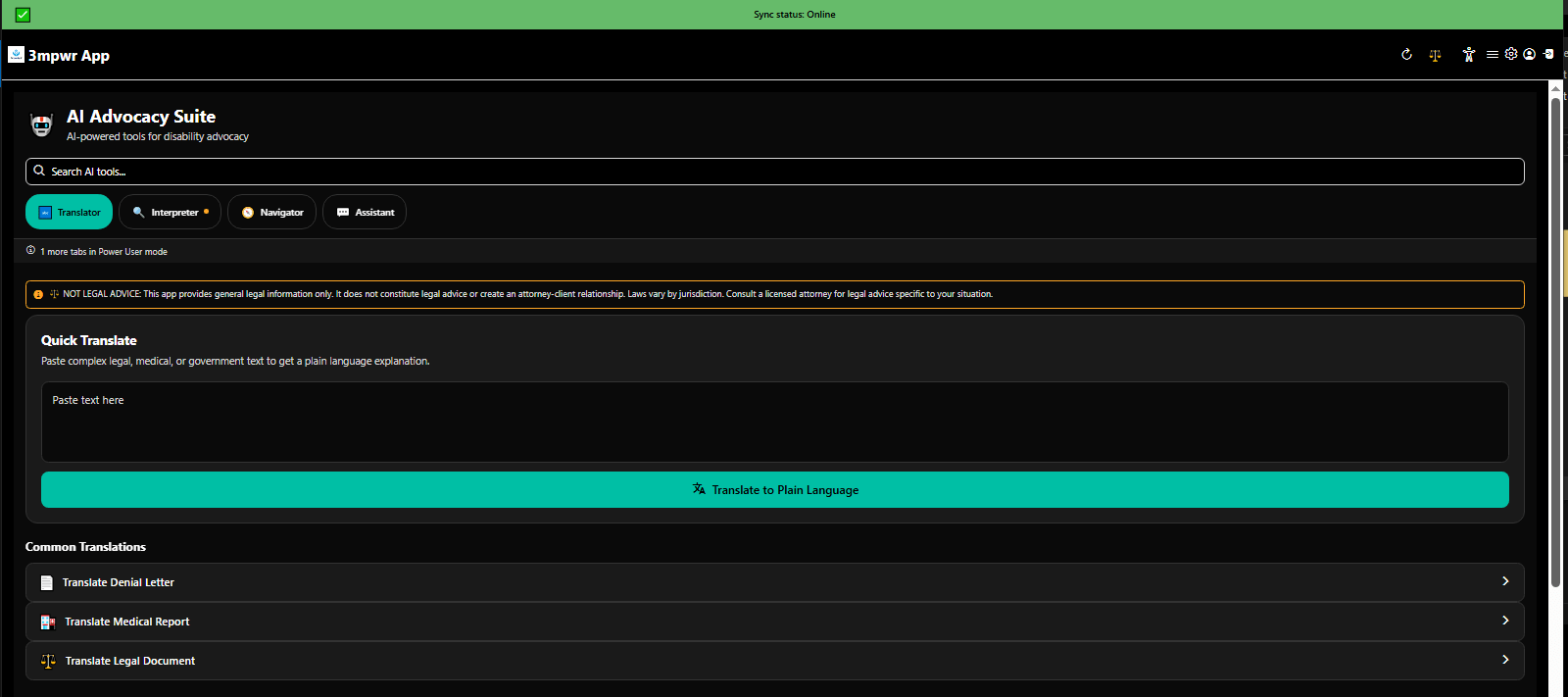Viewport: 1568px width, 697px height.
Task: Click the 3mpwr App logo icon
Action: pyautogui.click(x=16, y=55)
